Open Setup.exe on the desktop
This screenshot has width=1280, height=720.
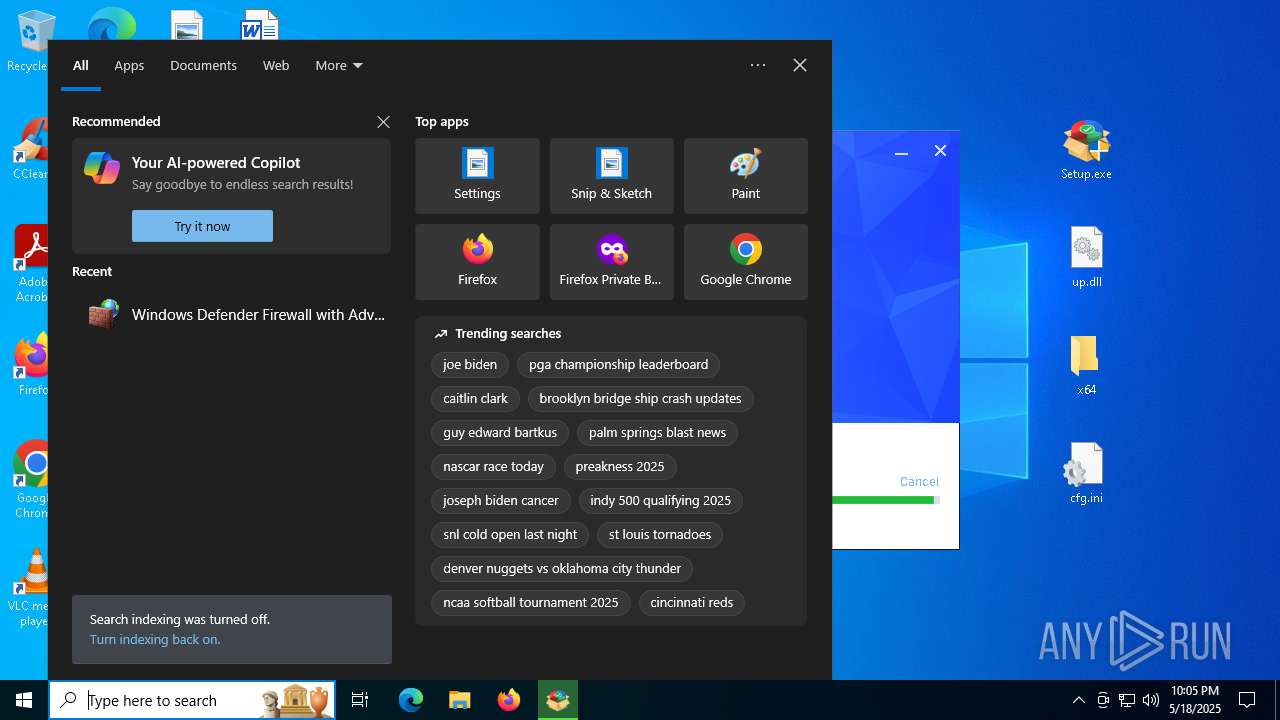pyautogui.click(x=1086, y=151)
